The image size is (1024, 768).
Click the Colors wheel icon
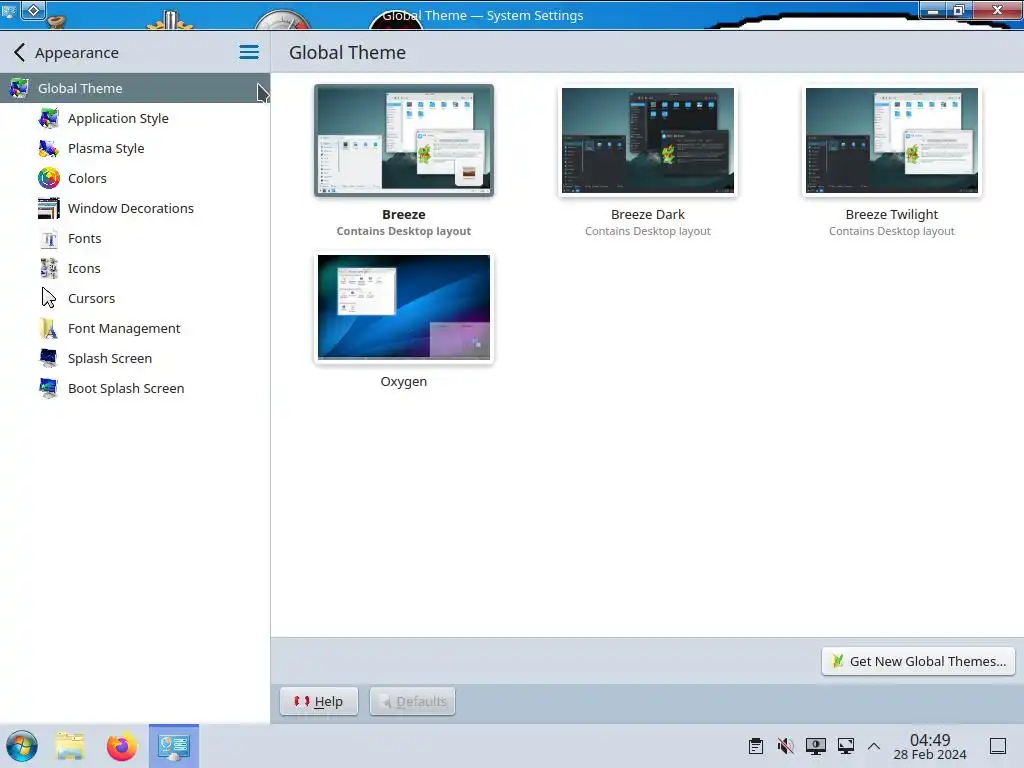pos(48,178)
